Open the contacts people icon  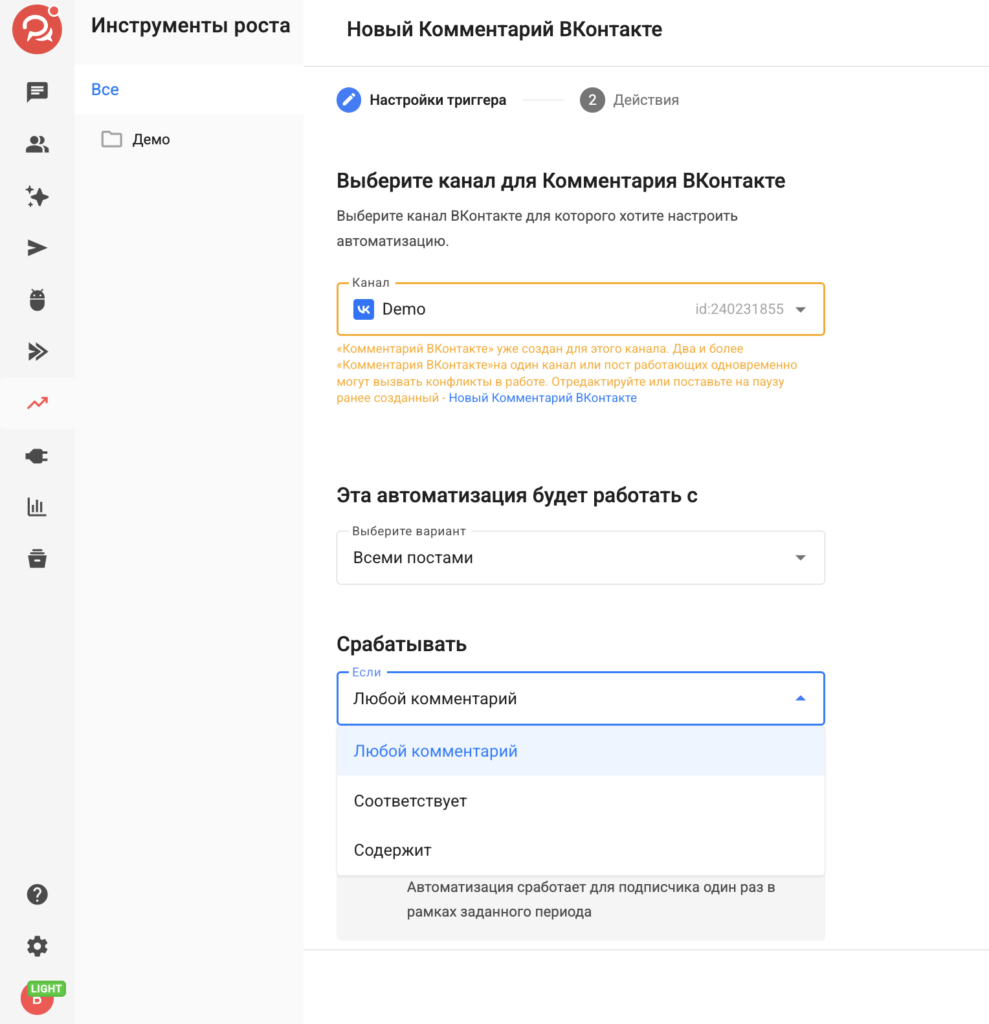37,144
